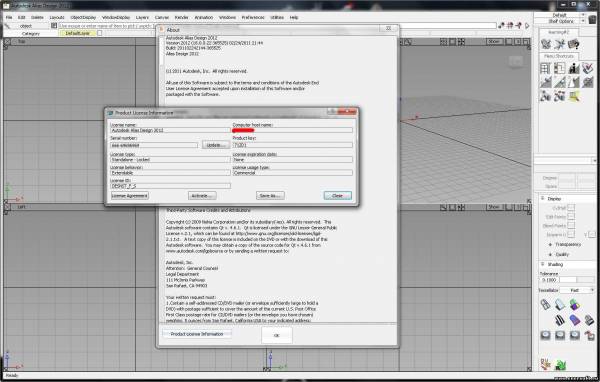Image resolution: width=600 pixels, height=382 pixels.
Task: Click the grid icon under Menu Shortcuts
Action: pos(545,69)
